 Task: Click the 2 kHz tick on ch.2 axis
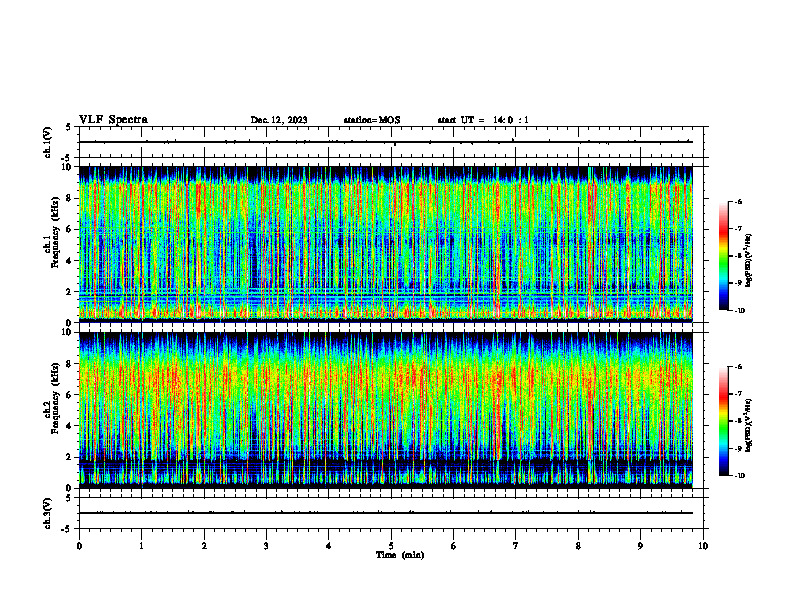pyautogui.click(x=69, y=457)
